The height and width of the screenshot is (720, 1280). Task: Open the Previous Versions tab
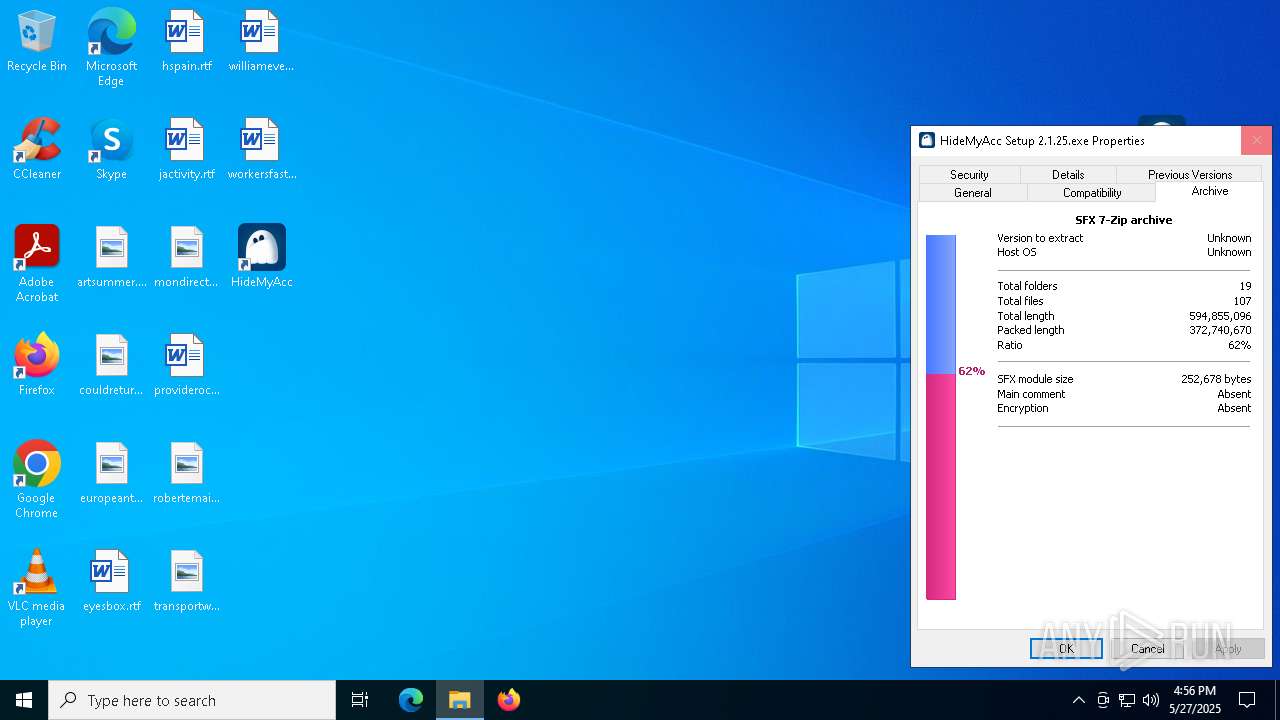1190,174
